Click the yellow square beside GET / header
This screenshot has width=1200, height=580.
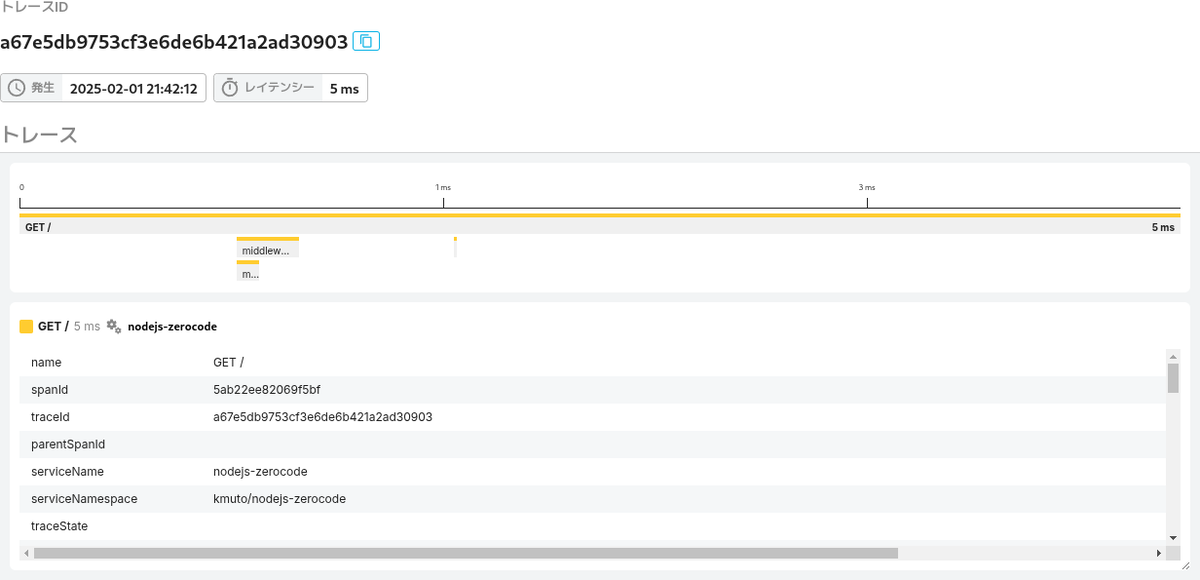(x=26, y=326)
